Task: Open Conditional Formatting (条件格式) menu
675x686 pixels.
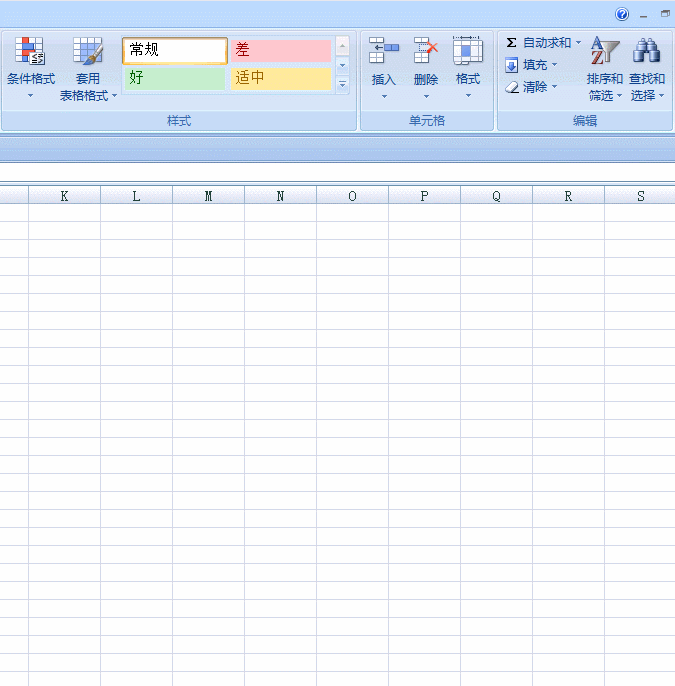Action: point(30,68)
